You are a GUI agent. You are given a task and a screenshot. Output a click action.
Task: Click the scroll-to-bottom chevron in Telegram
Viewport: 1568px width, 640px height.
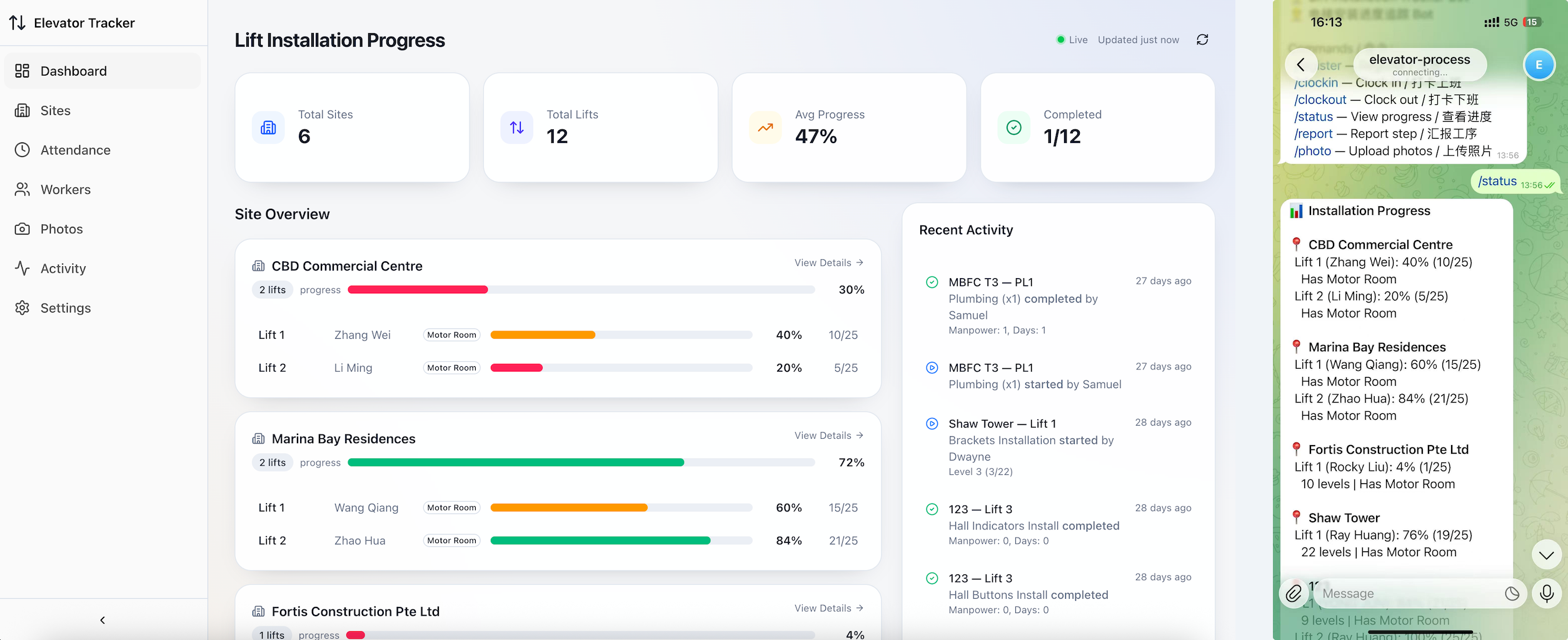(x=1545, y=554)
